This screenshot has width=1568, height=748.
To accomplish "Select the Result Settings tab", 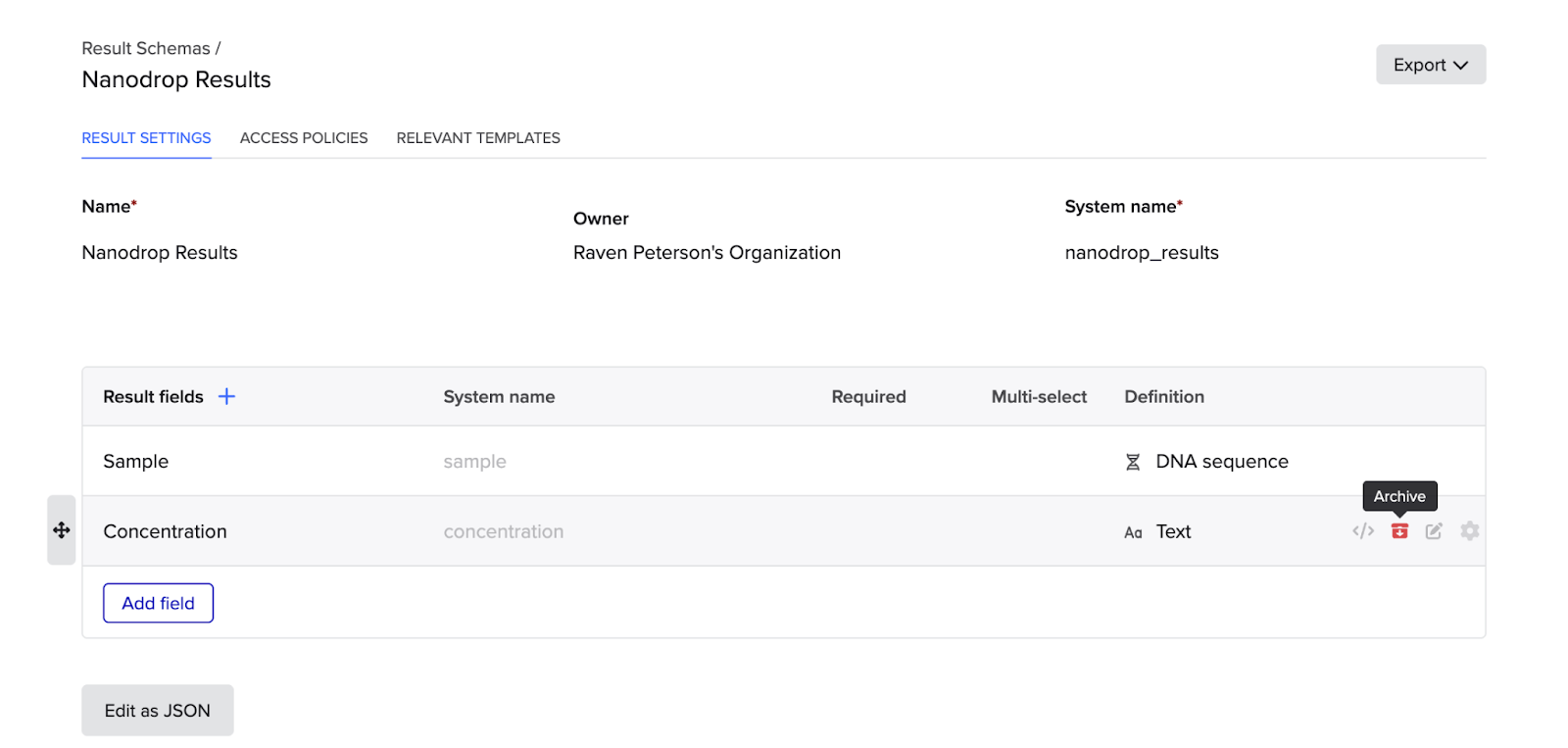I will [x=146, y=138].
